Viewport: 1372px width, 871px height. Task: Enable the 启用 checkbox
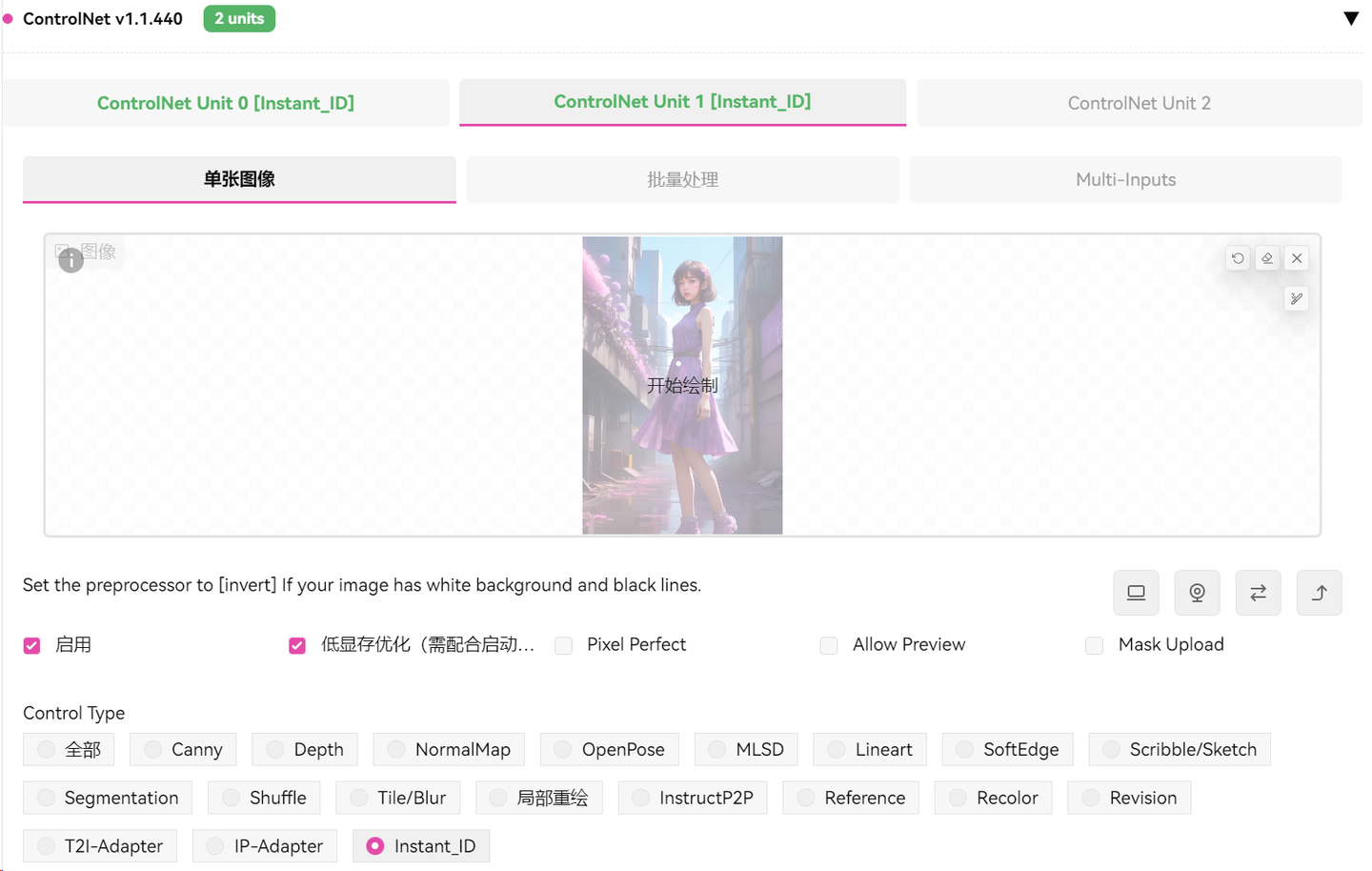pyautogui.click(x=30, y=645)
